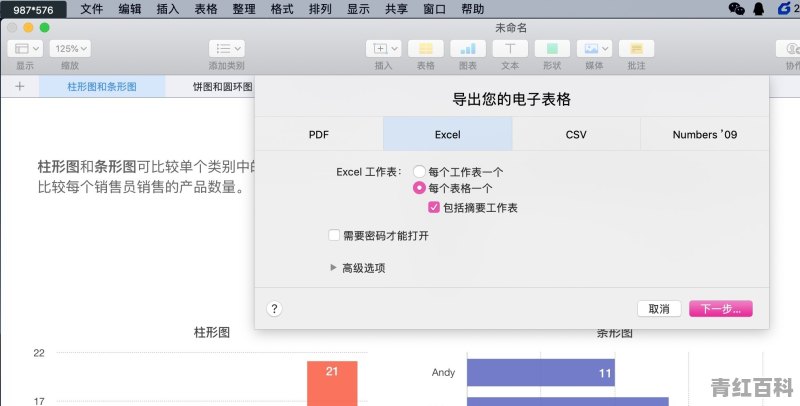Image resolution: width=800 pixels, height=406 pixels.
Task: Click the Collaborate (协作) toolbar icon
Action: pos(788,48)
